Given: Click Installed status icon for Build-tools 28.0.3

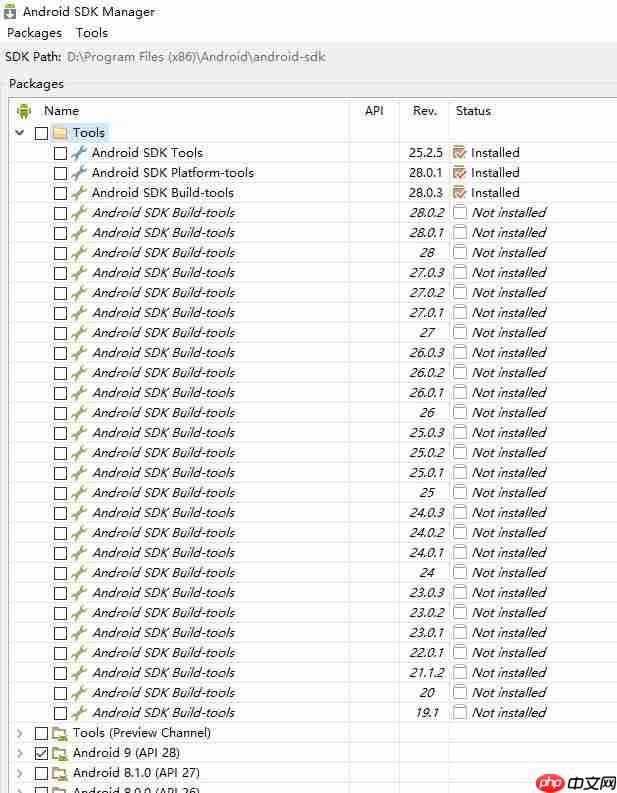Looking at the screenshot, I should tap(459, 192).
